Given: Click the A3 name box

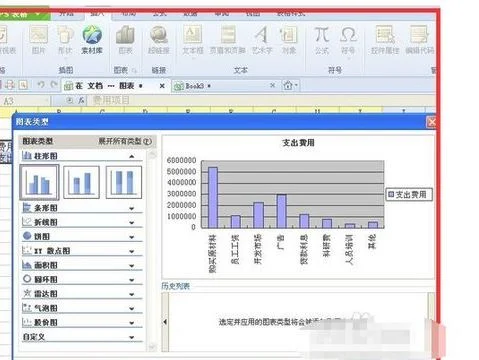Looking at the screenshot, I should [x=25, y=100].
